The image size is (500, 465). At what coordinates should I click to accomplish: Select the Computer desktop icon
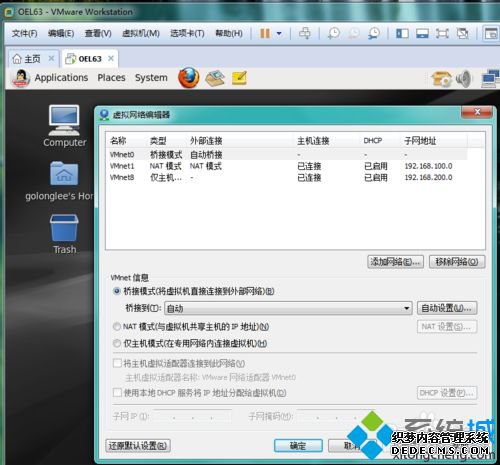64,126
